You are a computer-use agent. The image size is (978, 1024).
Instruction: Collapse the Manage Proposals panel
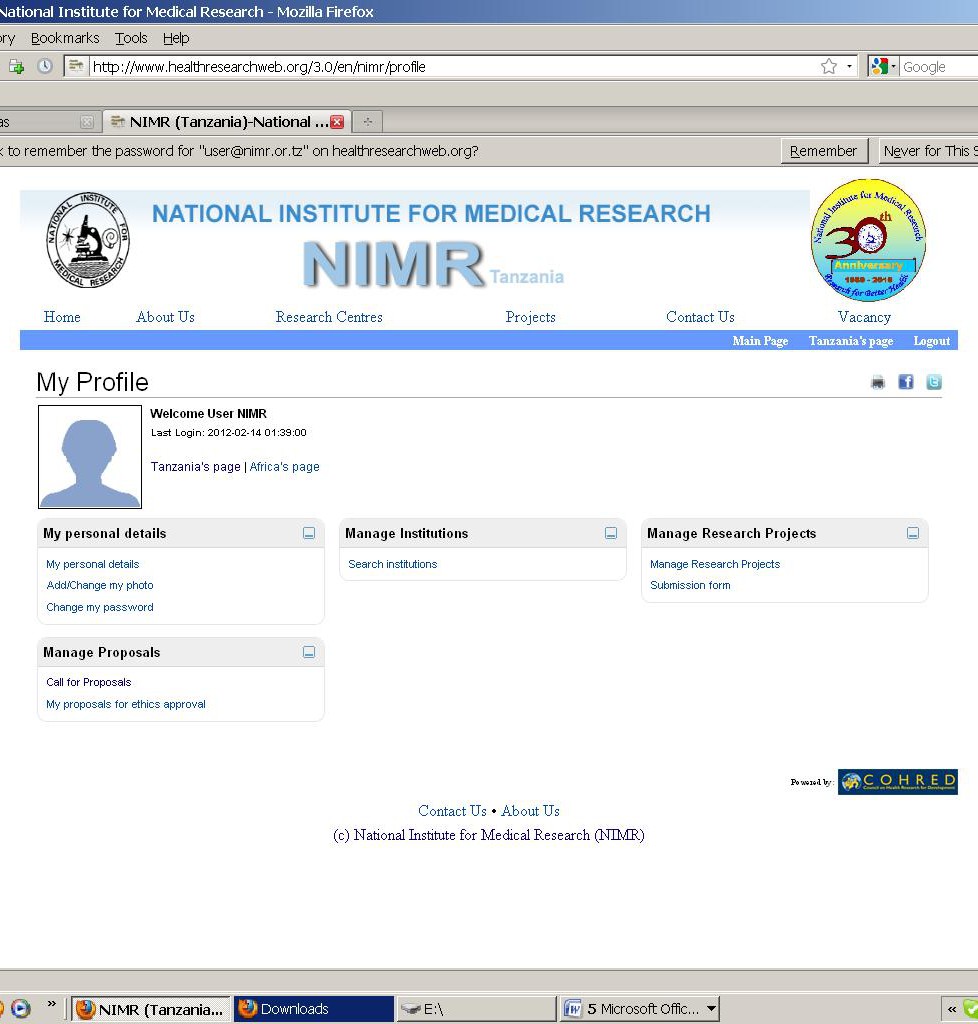click(309, 653)
